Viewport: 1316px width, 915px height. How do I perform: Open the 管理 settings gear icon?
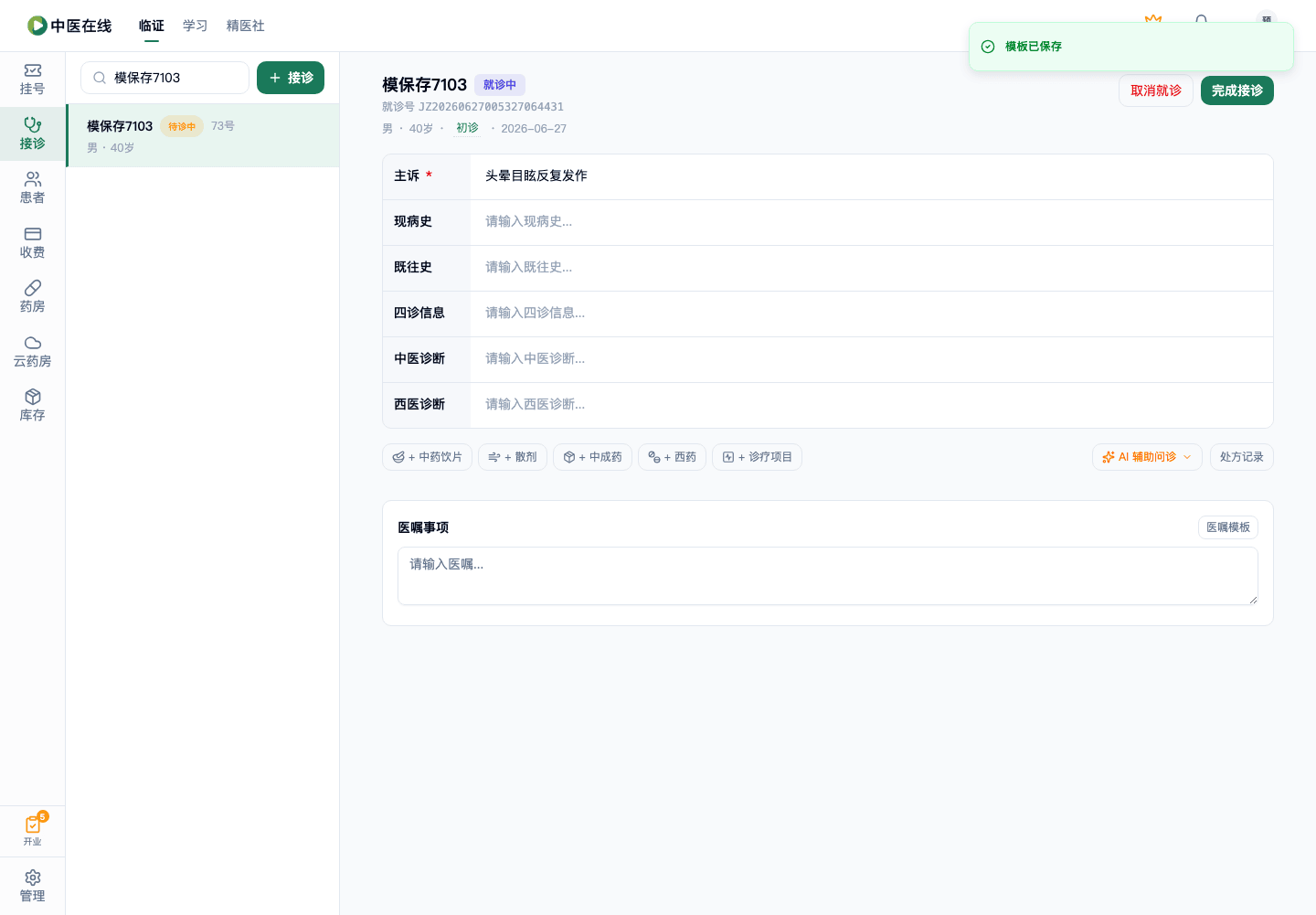click(x=33, y=878)
